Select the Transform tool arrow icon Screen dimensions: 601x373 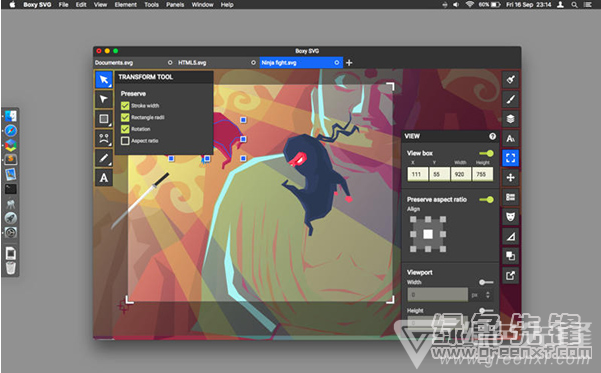tap(103, 80)
